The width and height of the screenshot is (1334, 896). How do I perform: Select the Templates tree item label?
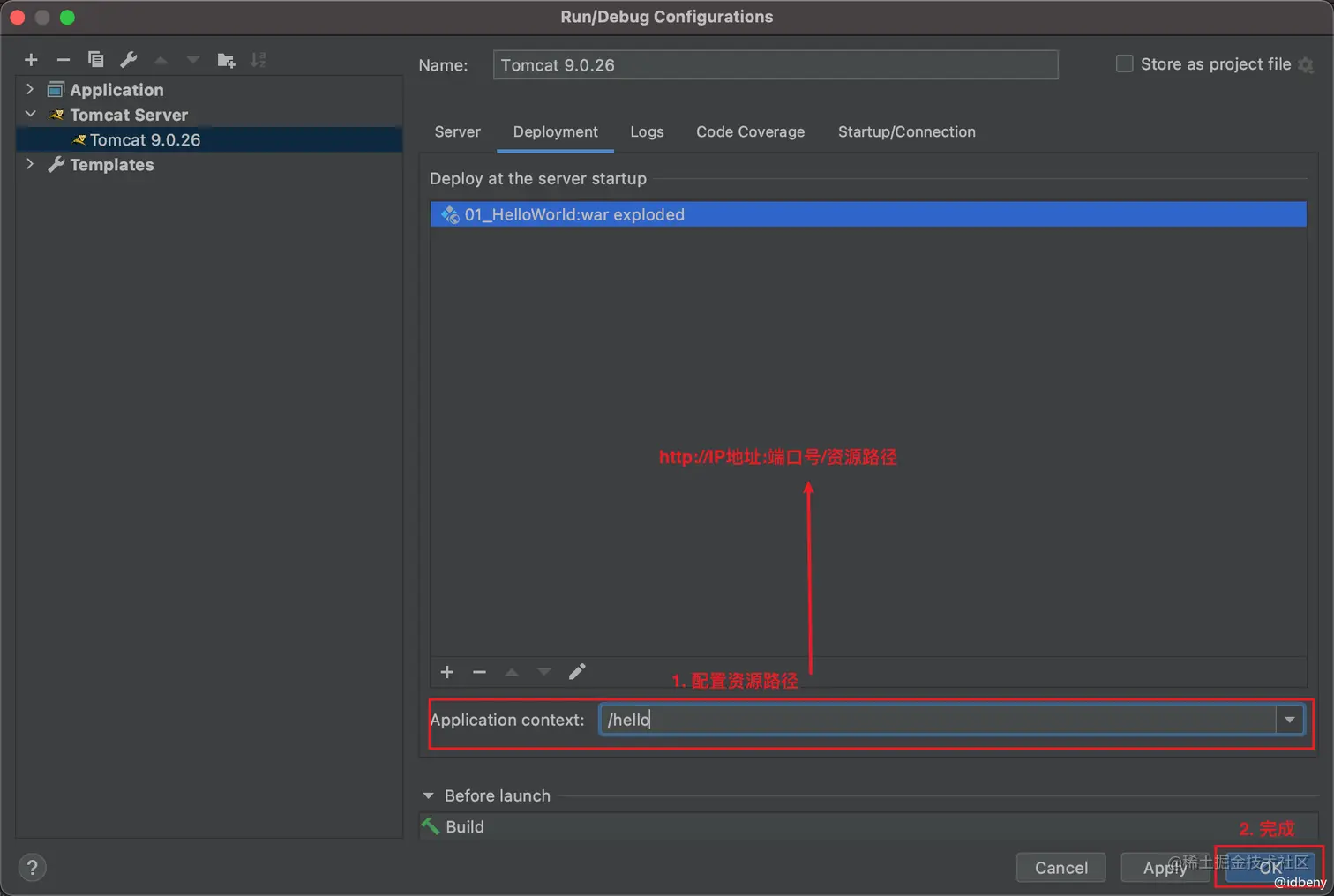tap(112, 165)
